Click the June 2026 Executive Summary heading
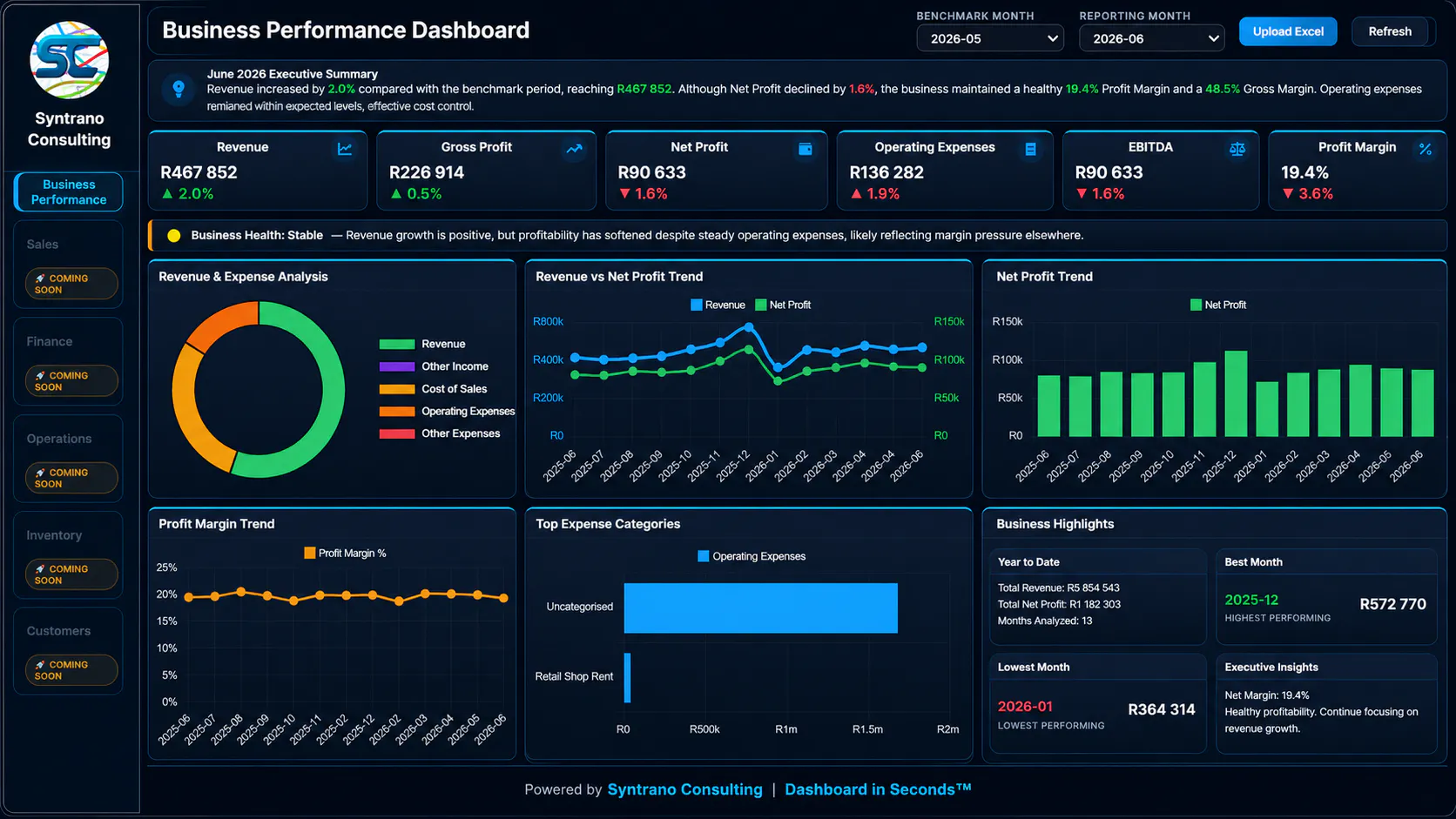The image size is (1456, 819). pyautogui.click(x=292, y=74)
